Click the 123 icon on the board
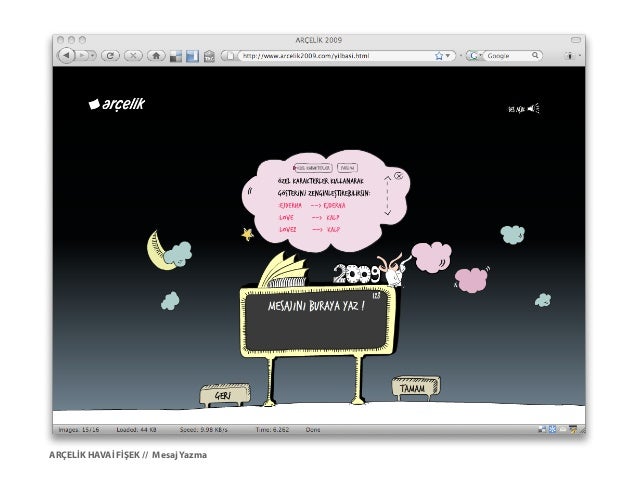The height and width of the screenshot is (479, 638). coord(376,295)
